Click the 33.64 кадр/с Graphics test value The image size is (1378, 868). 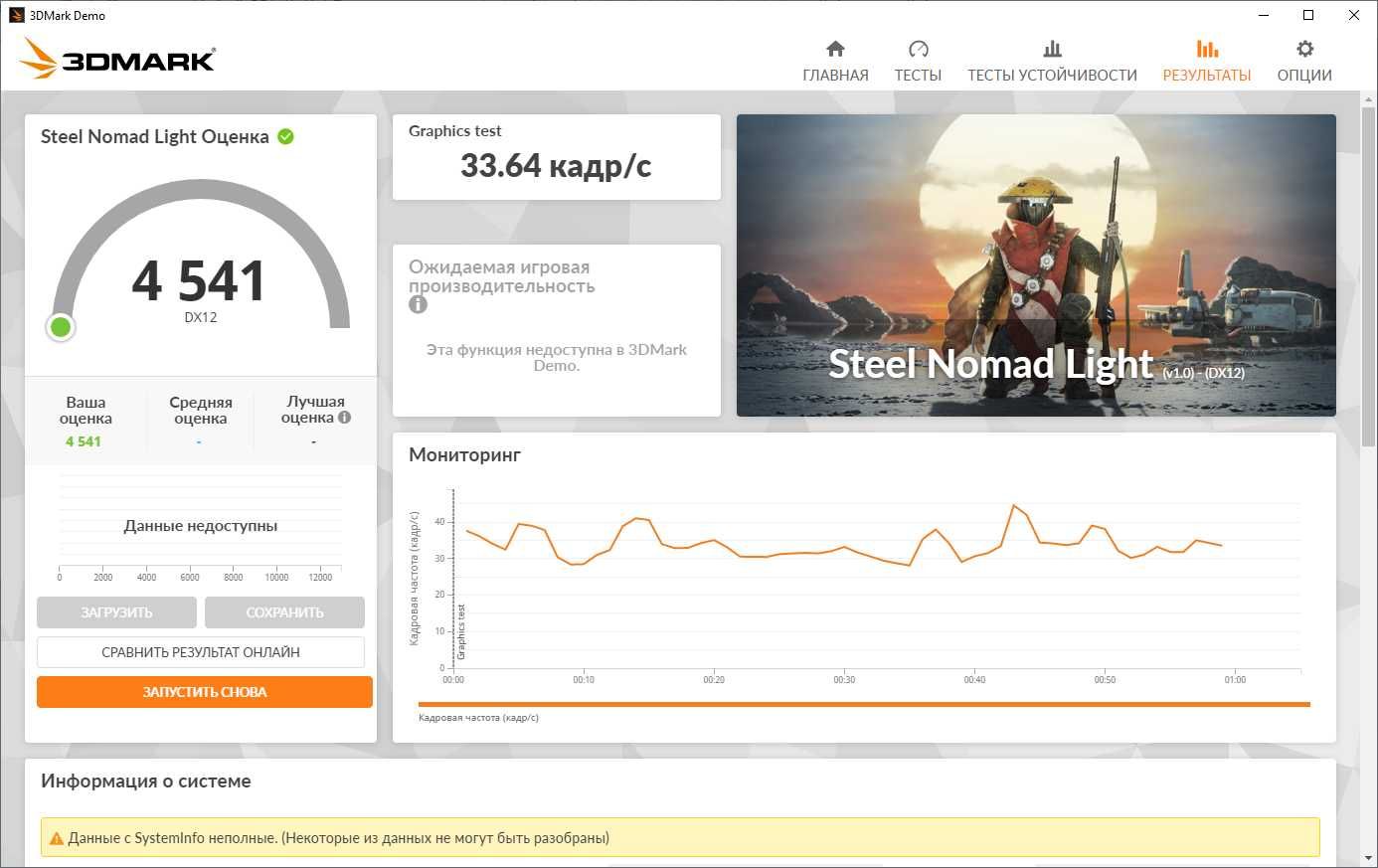tap(556, 166)
